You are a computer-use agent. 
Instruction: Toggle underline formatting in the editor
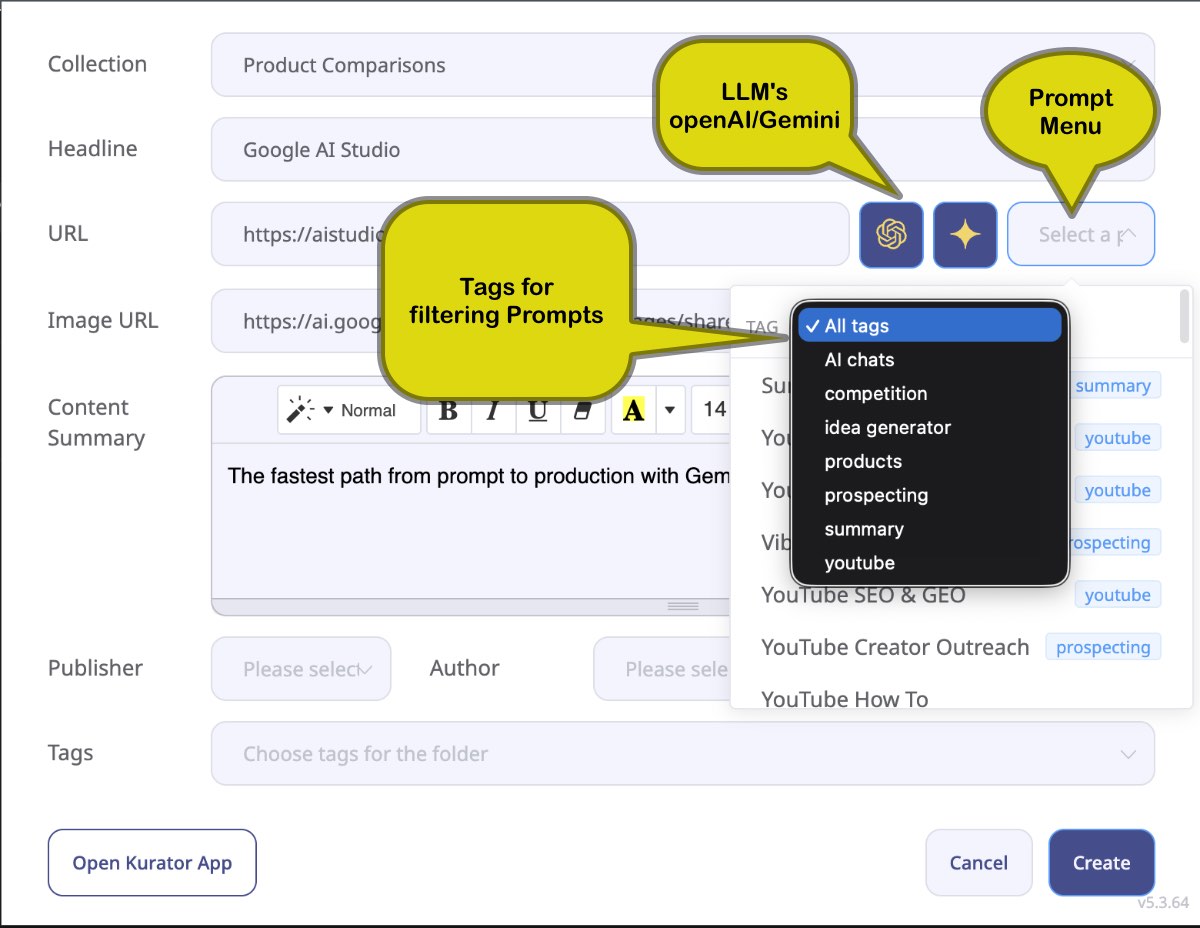pos(538,410)
